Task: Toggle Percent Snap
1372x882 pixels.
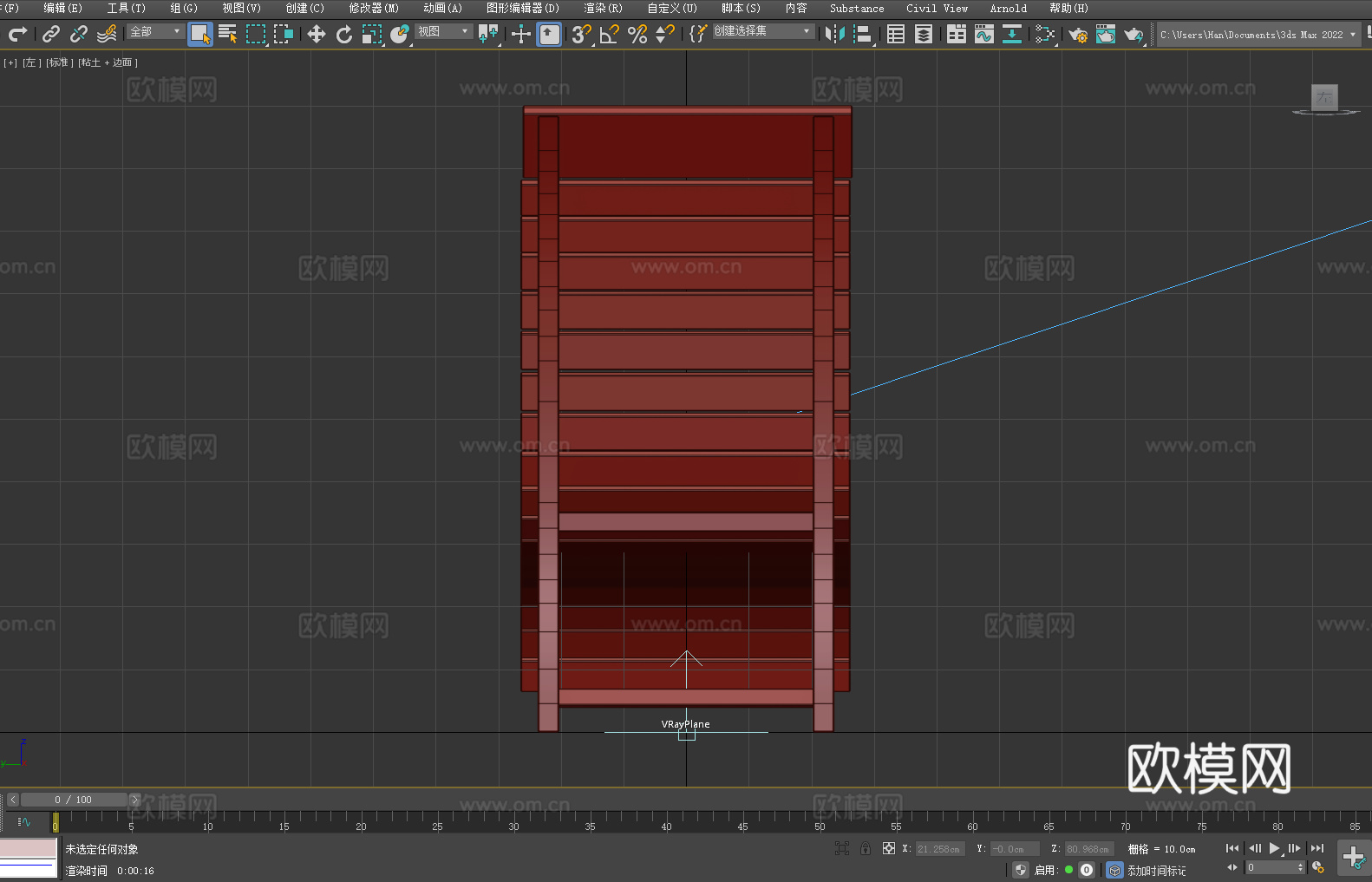Action: click(x=637, y=34)
